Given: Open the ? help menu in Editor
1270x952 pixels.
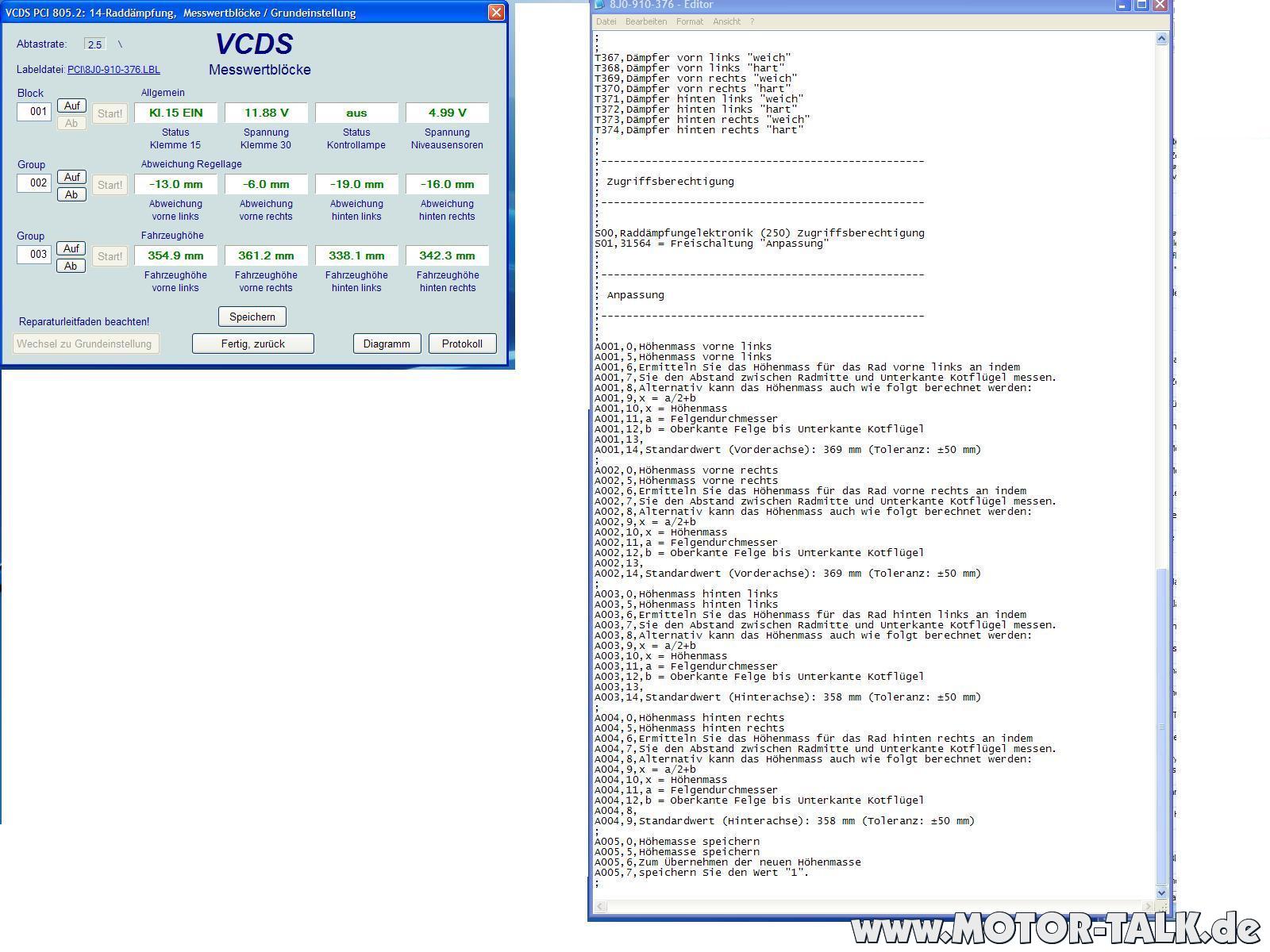Looking at the screenshot, I should 752,21.
